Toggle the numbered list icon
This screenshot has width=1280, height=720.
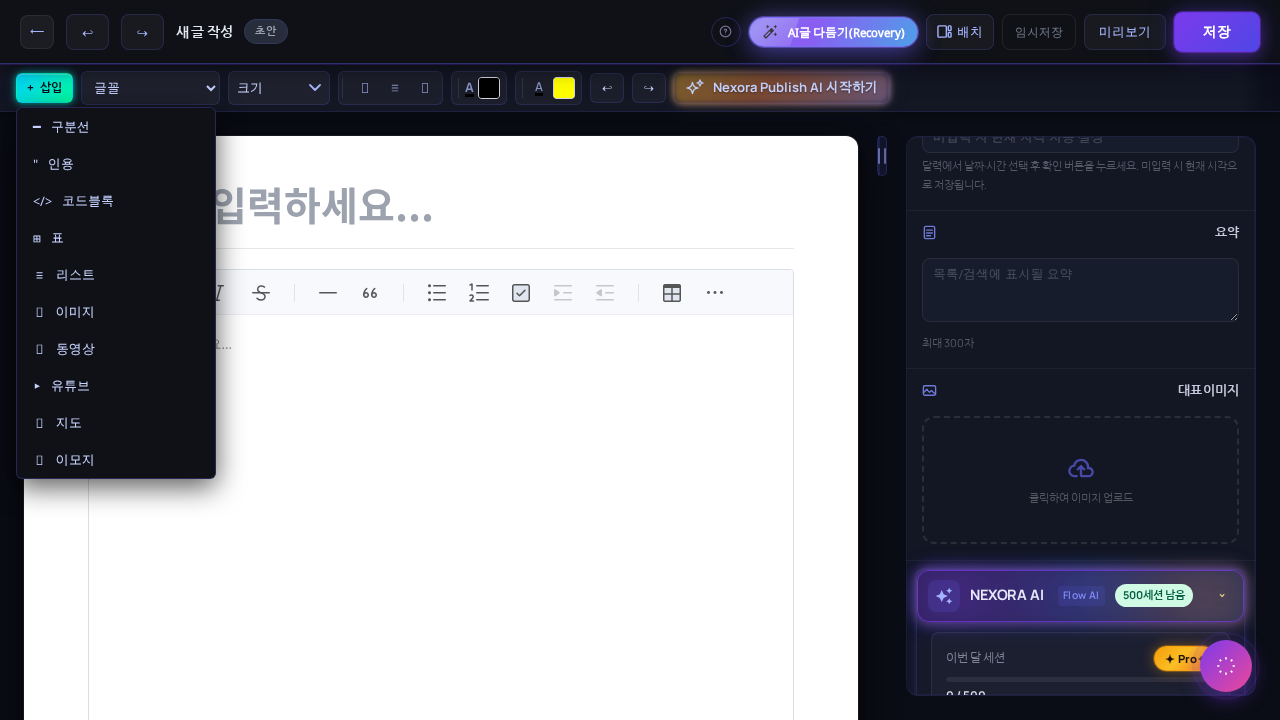[479, 293]
